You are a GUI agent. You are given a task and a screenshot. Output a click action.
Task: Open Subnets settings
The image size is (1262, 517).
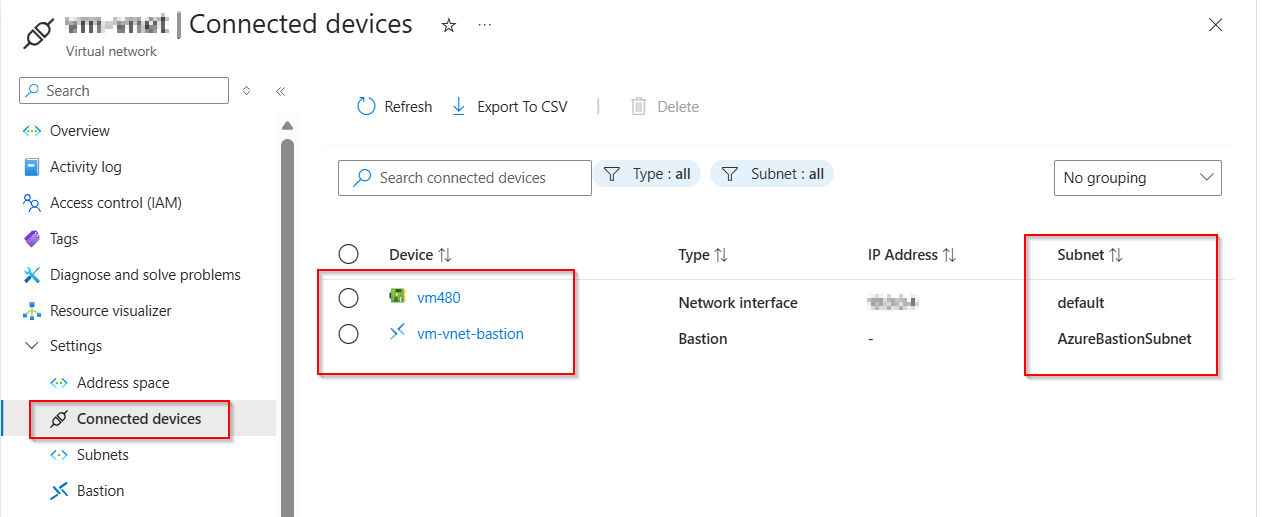(103, 455)
